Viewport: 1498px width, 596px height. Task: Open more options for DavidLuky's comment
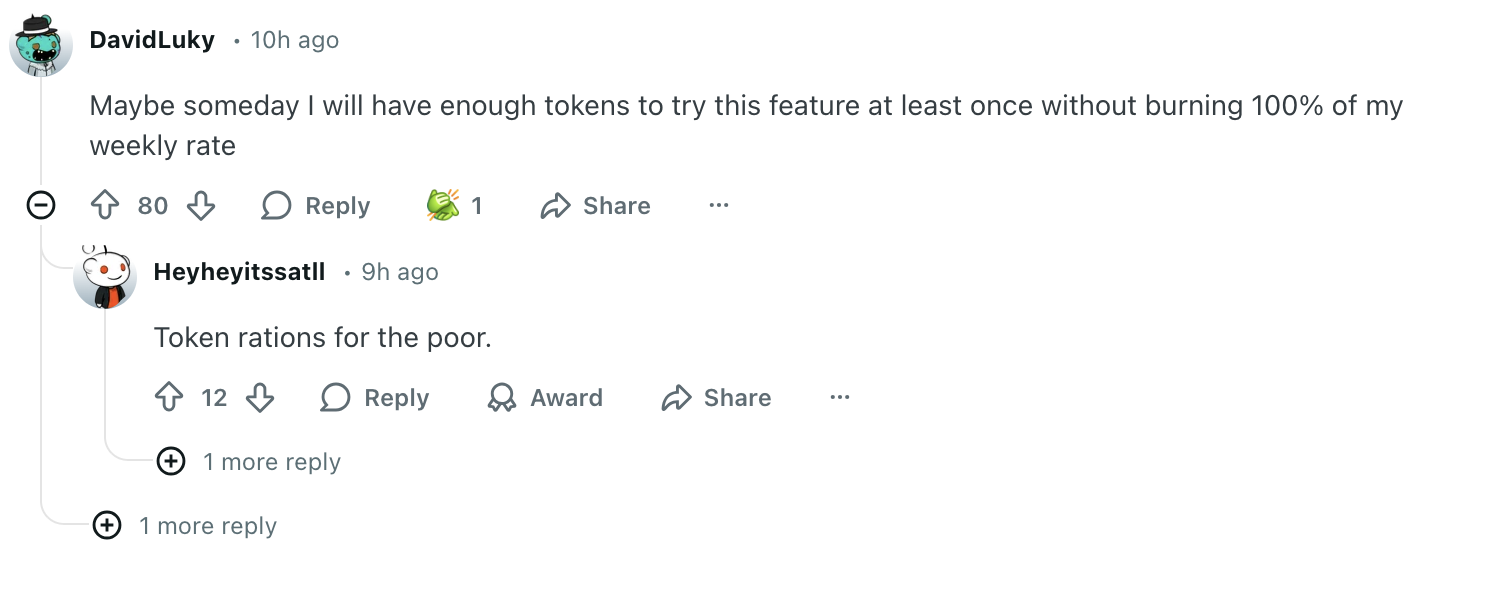coord(719,206)
